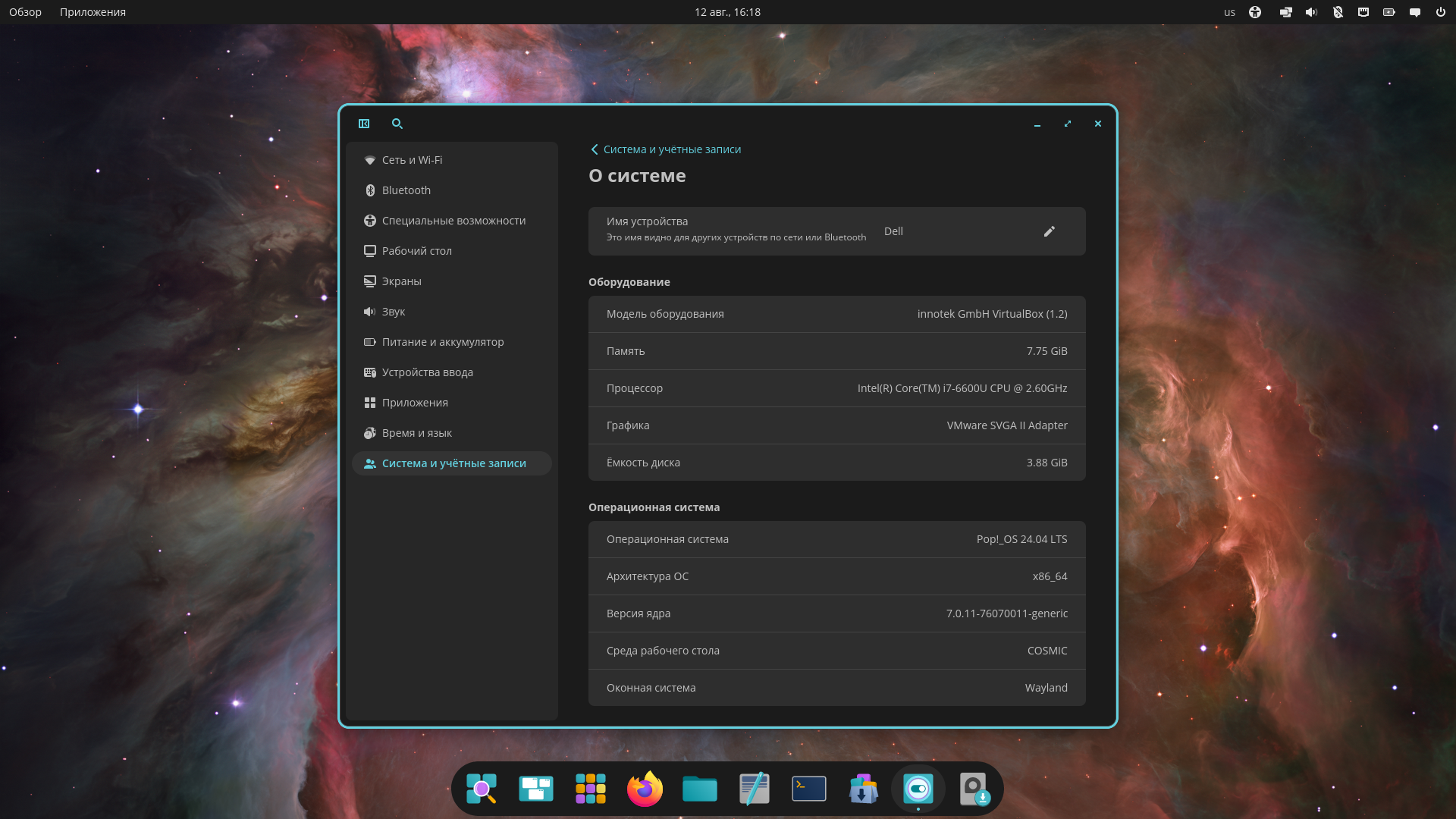Click the windowing system value 'Wayland'
Viewport: 1456px width, 819px height.
(x=1046, y=688)
